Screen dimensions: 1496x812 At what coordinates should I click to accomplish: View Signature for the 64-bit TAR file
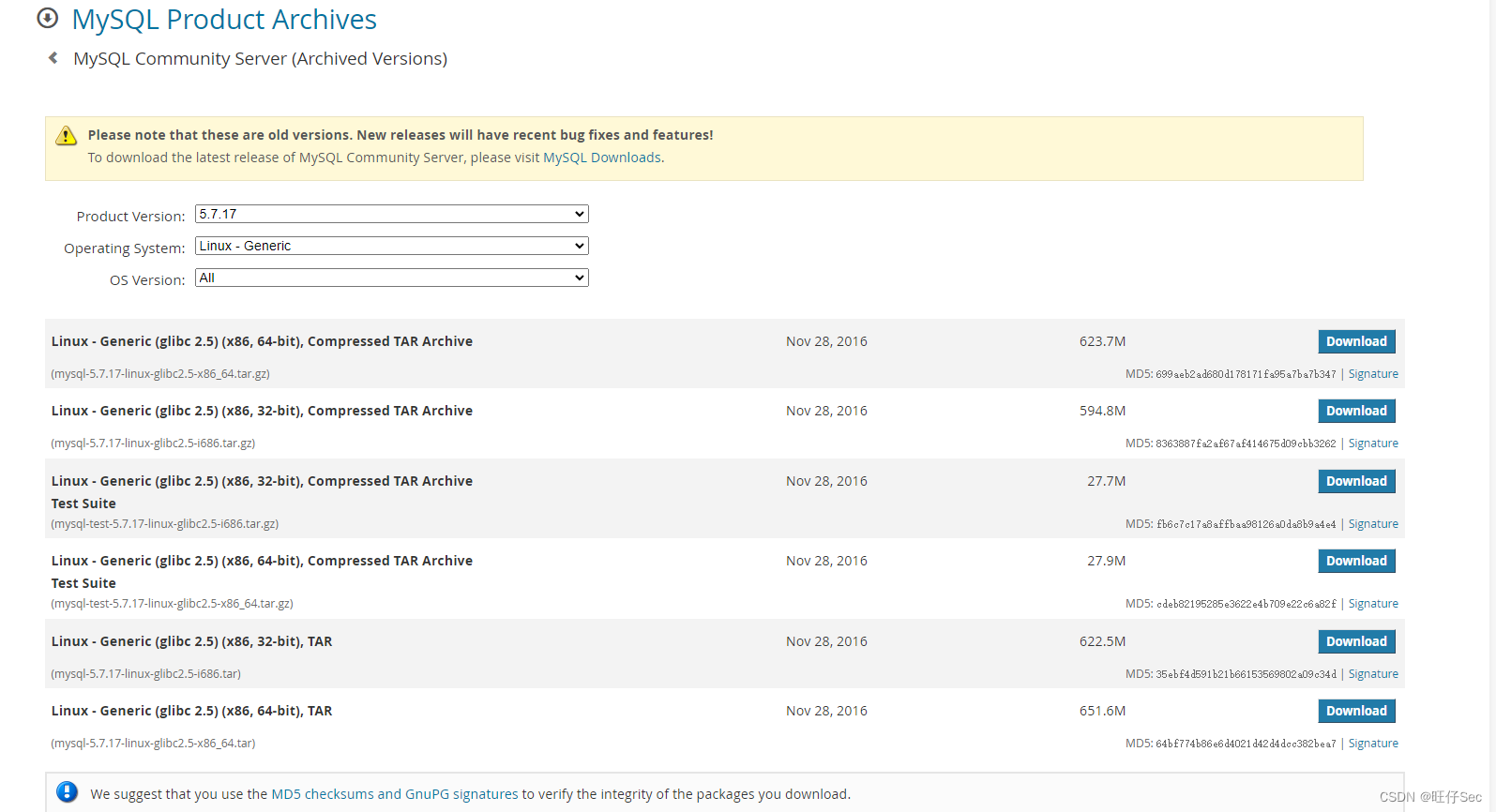coord(1373,744)
